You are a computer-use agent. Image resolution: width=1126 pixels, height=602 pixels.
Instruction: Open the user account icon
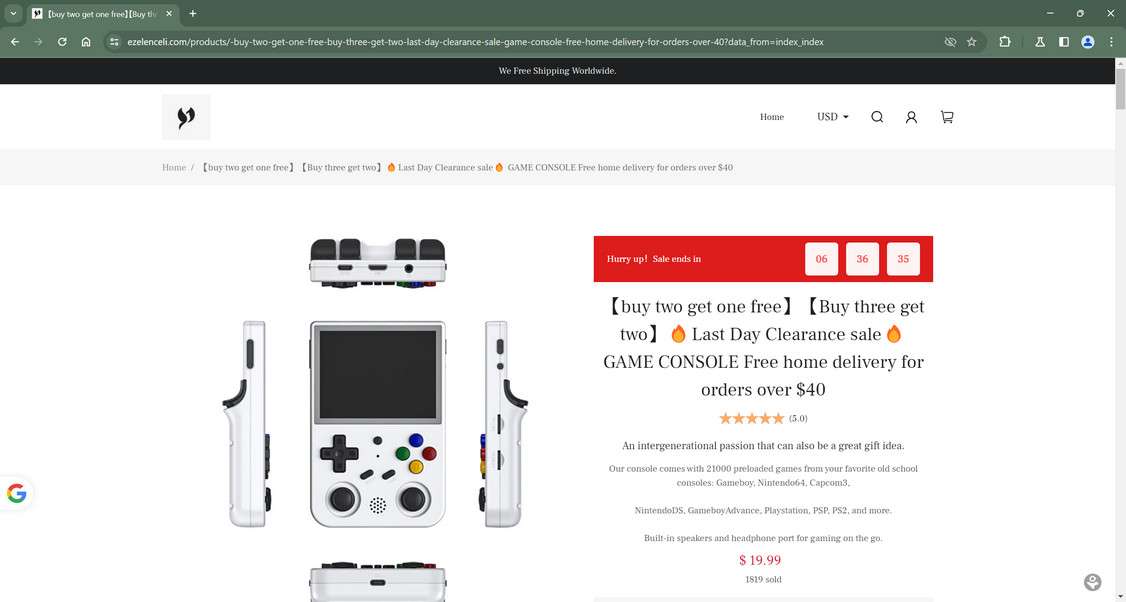point(911,117)
